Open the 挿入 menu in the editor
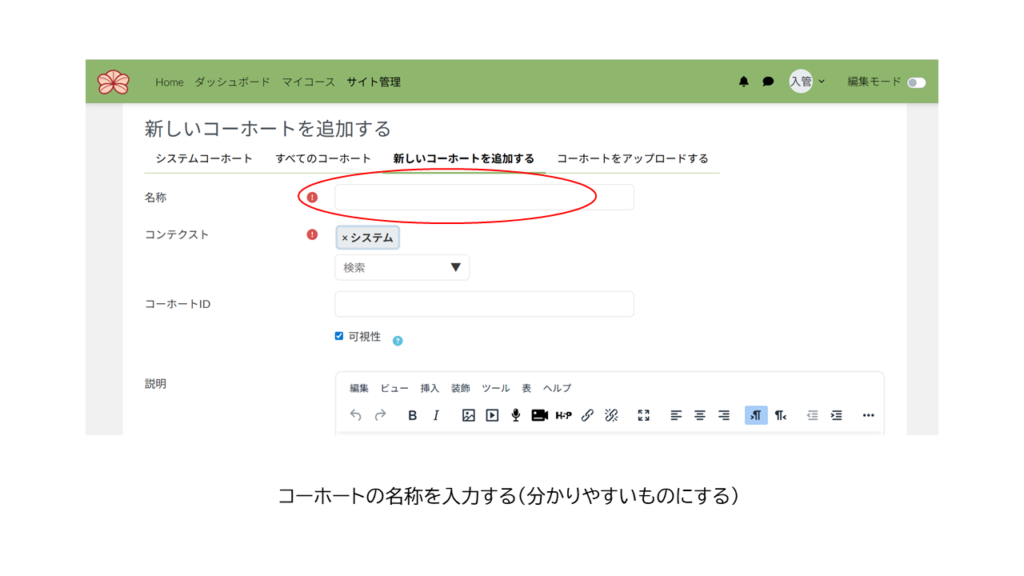The width and height of the screenshot is (1024, 576). pyautogui.click(x=429, y=388)
